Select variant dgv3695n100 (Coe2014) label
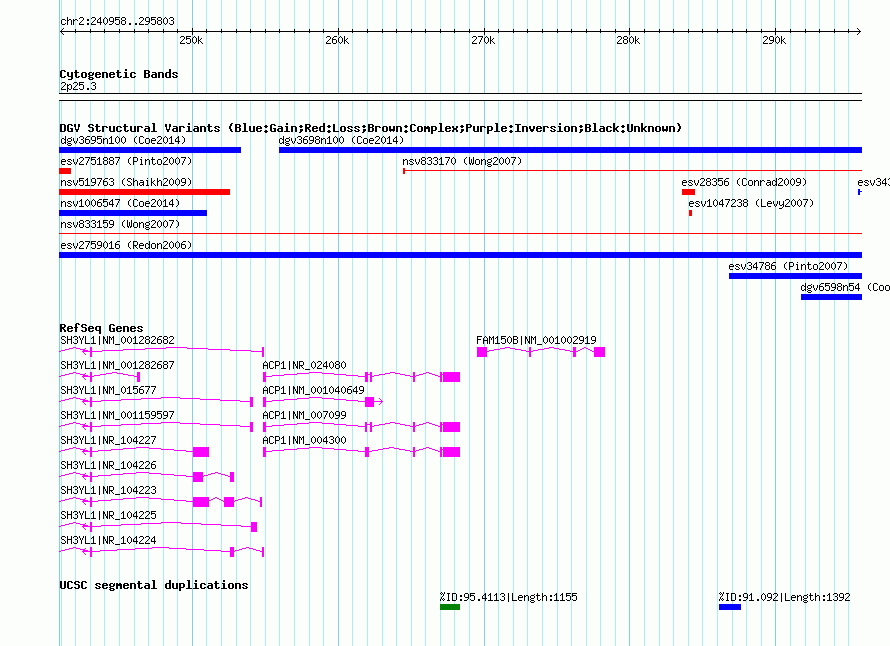Image resolution: width=890 pixels, height=646 pixels. tap(123, 140)
